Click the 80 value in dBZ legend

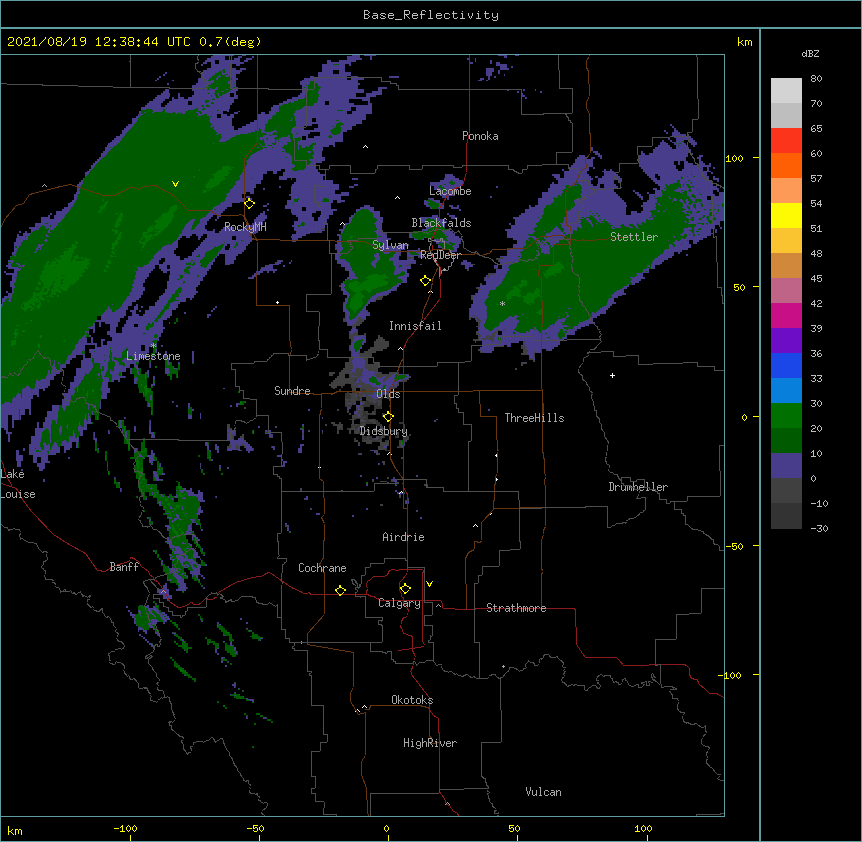pos(816,79)
